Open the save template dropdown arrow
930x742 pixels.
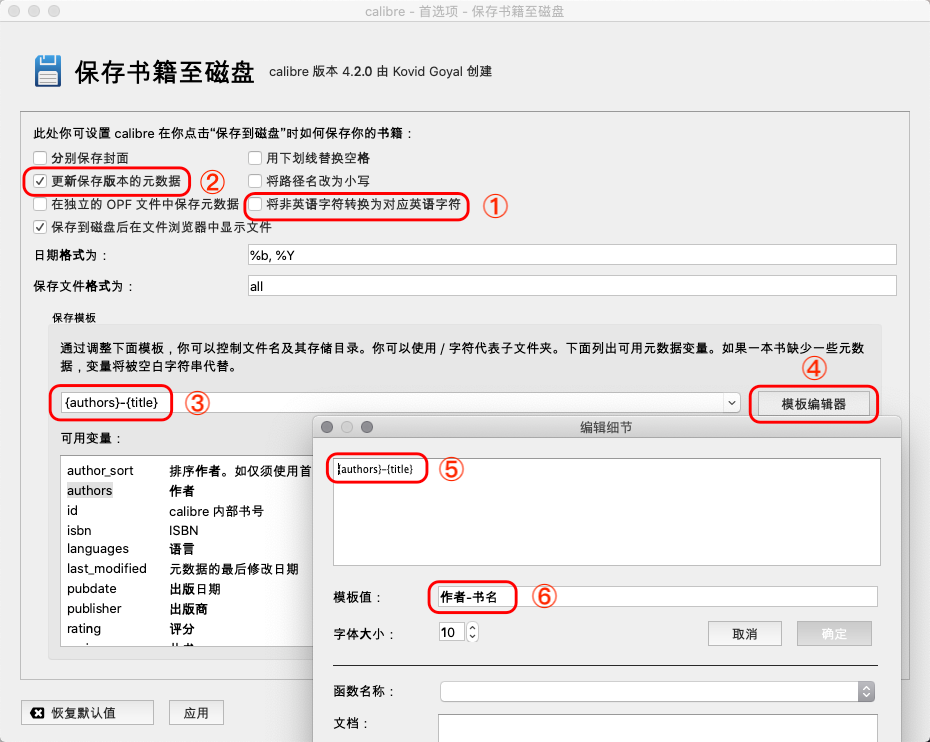click(732, 403)
